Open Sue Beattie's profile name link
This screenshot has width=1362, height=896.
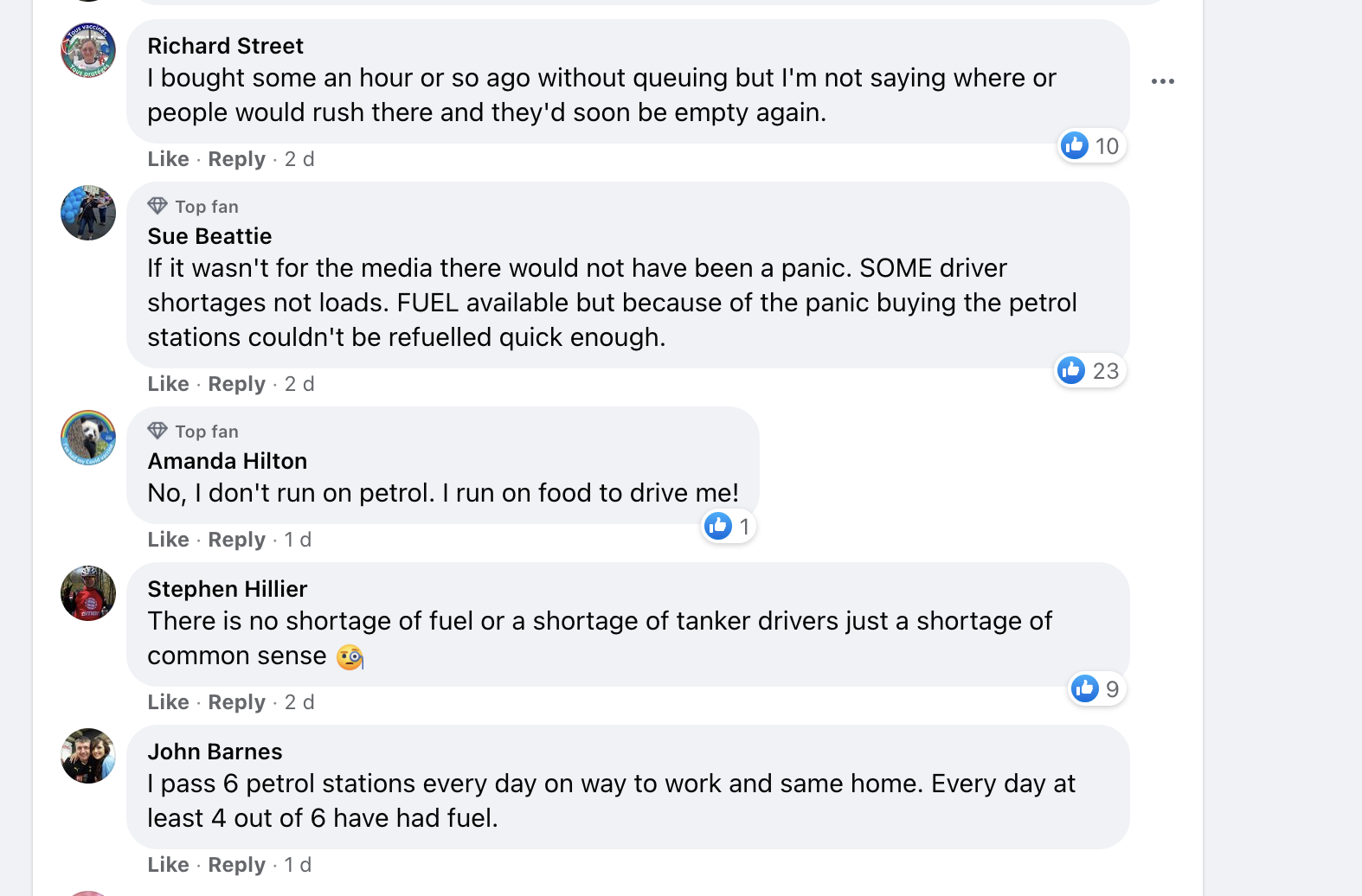pyautogui.click(x=209, y=236)
